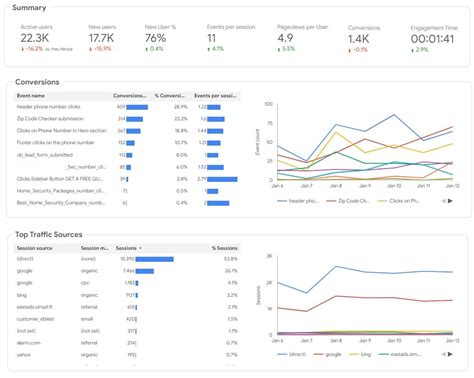Select the '(direct)' session source row
474x378 pixels.
[127, 259]
